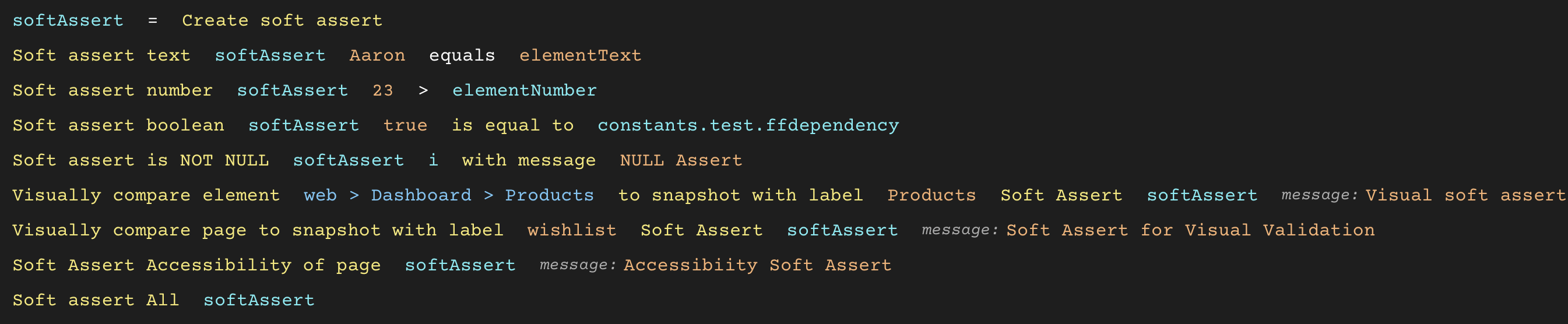Open the "is equal to" operator
Screen dimensions: 1568x324
pos(512,125)
